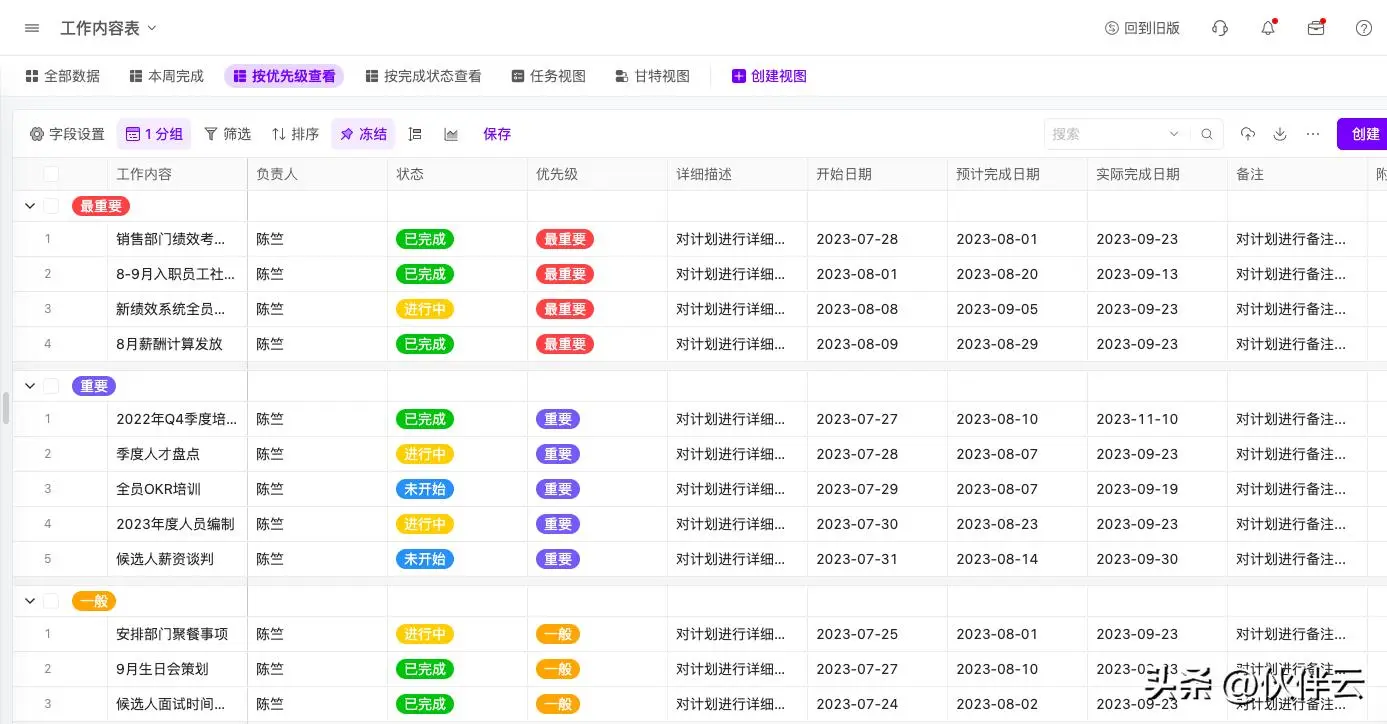The image size is (1387, 724).
Task: Click the 实际完成日期 column header
Action: (1157, 174)
